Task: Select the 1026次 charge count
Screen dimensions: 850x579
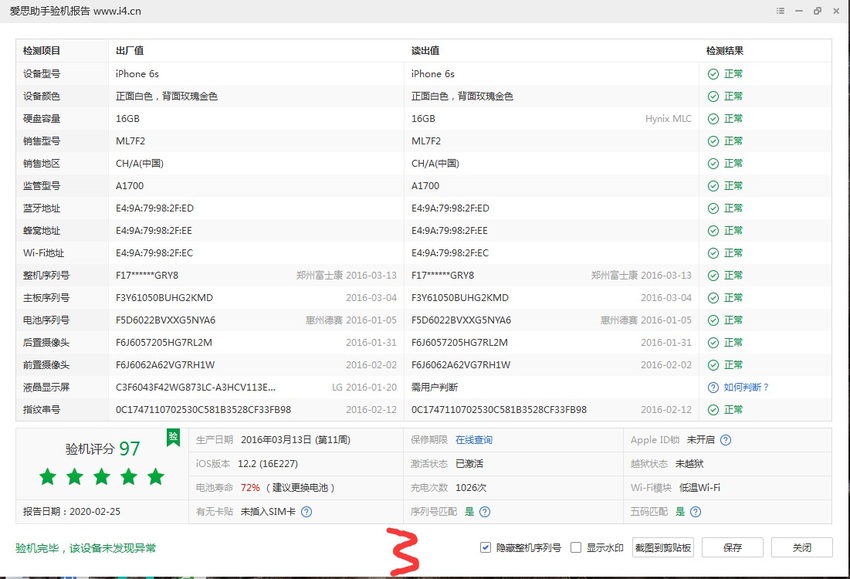Action: (x=471, y=487)
